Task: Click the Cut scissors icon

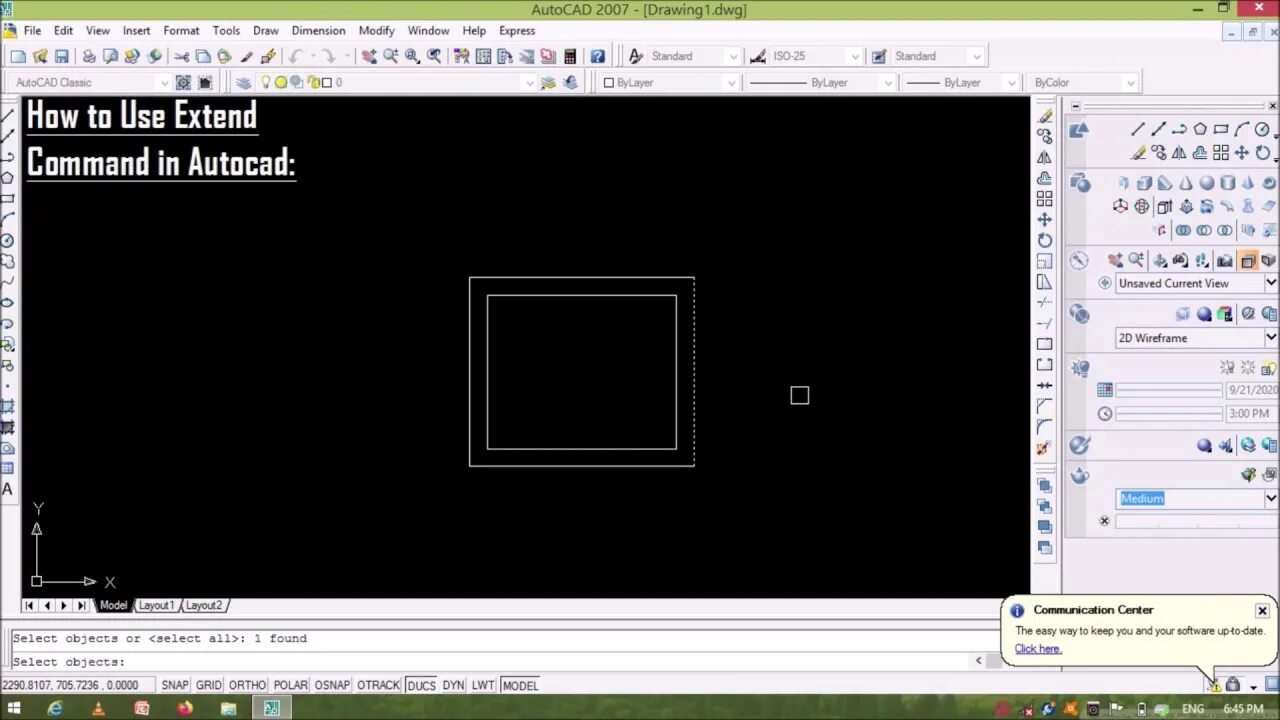Action: (x=182, y=56)
